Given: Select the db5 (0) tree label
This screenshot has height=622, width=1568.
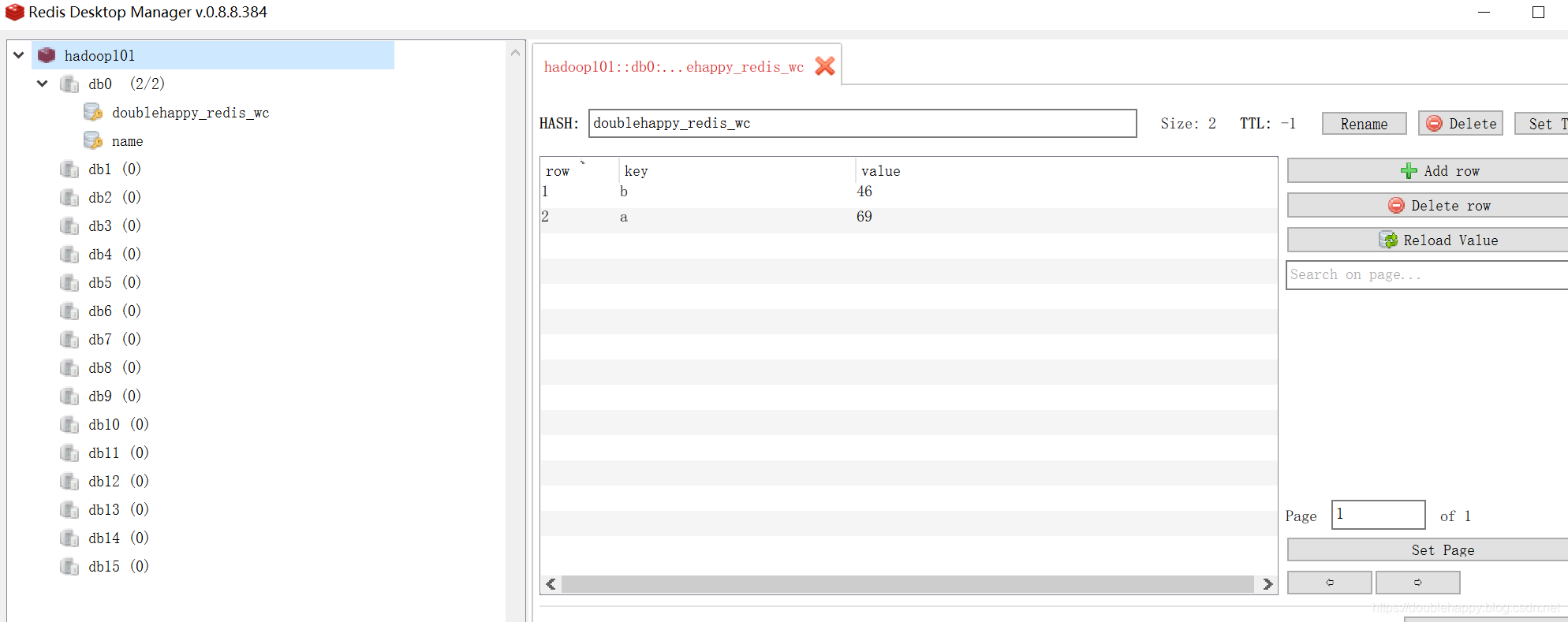Looking at the screenshot, I should (x=114, y=282).
